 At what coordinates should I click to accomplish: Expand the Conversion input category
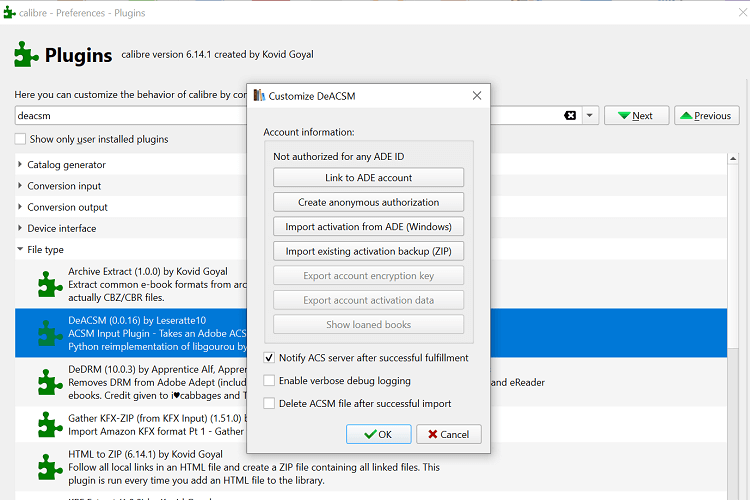click(20, 185)
